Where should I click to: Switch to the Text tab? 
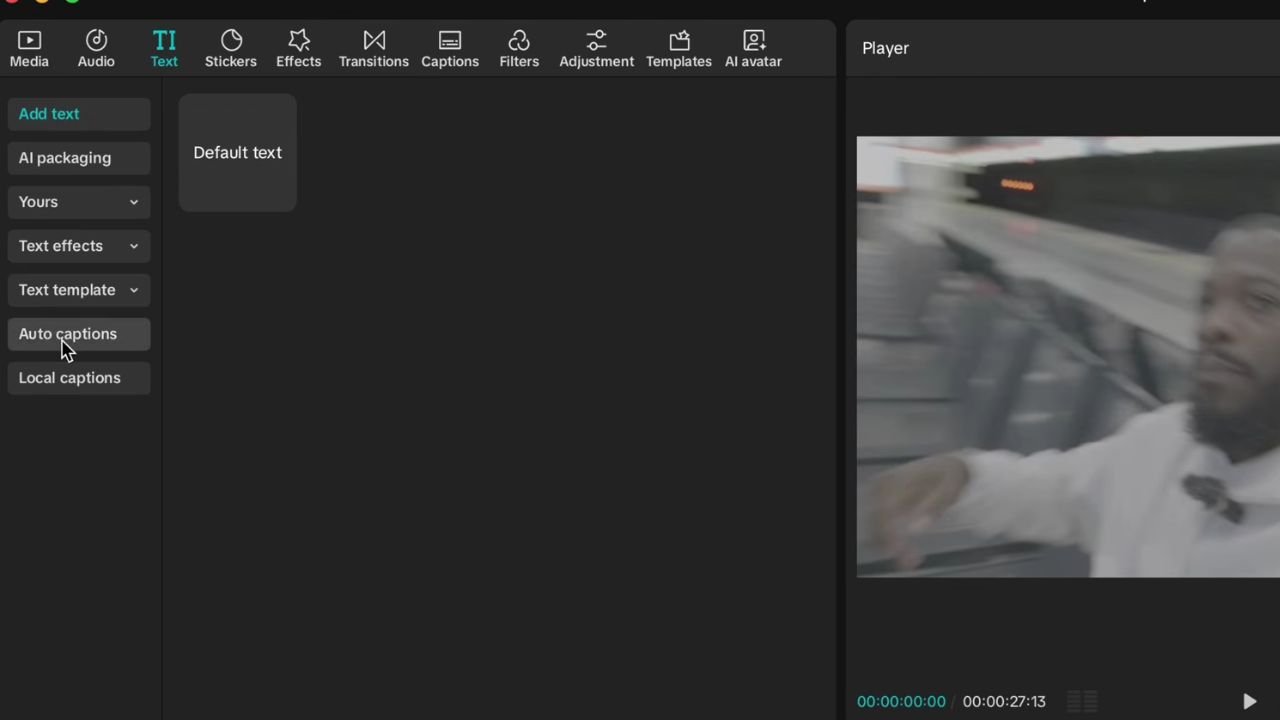pyautogui.click(x=164, y=47)
